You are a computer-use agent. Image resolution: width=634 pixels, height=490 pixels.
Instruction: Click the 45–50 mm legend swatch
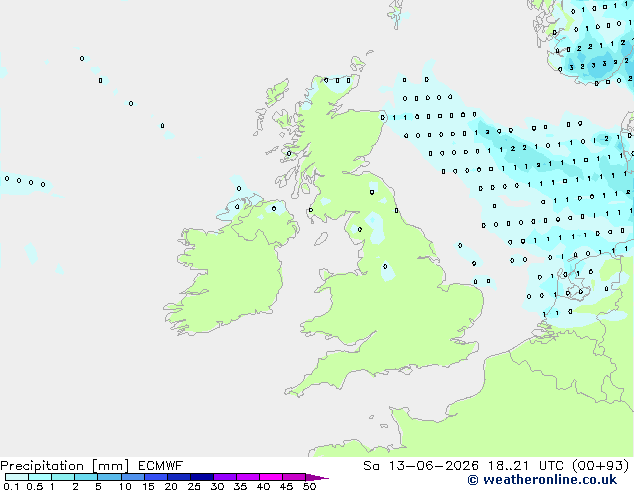click(294, 477)
